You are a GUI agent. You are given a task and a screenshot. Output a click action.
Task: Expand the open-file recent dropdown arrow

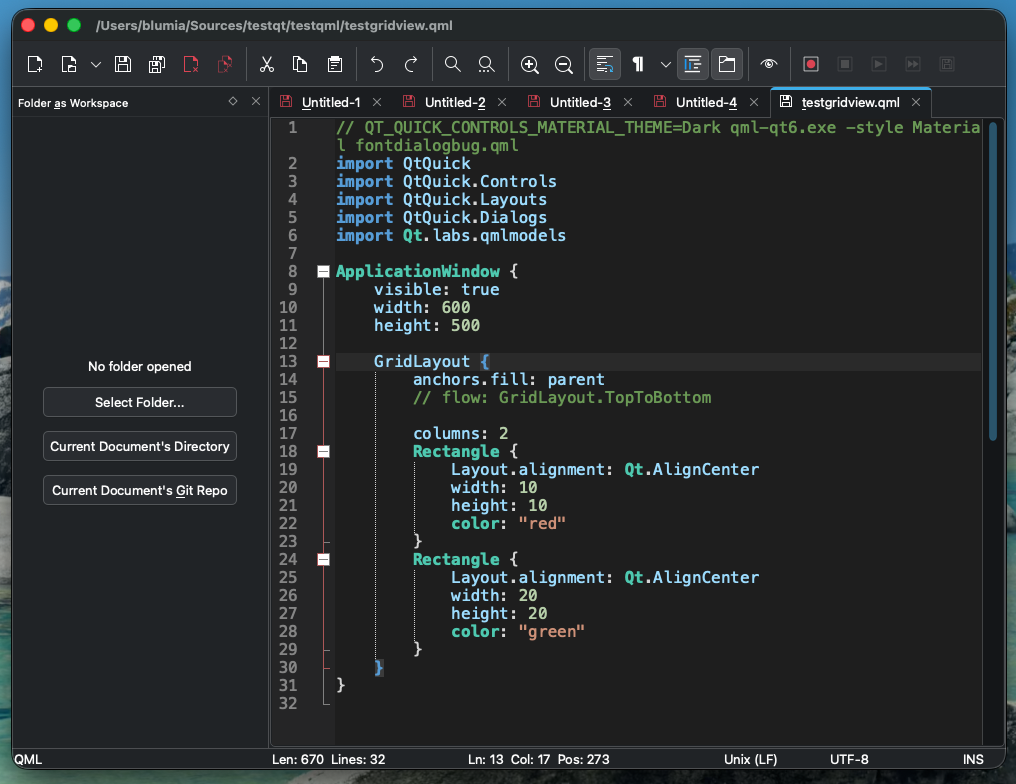(x=96, y=64)
